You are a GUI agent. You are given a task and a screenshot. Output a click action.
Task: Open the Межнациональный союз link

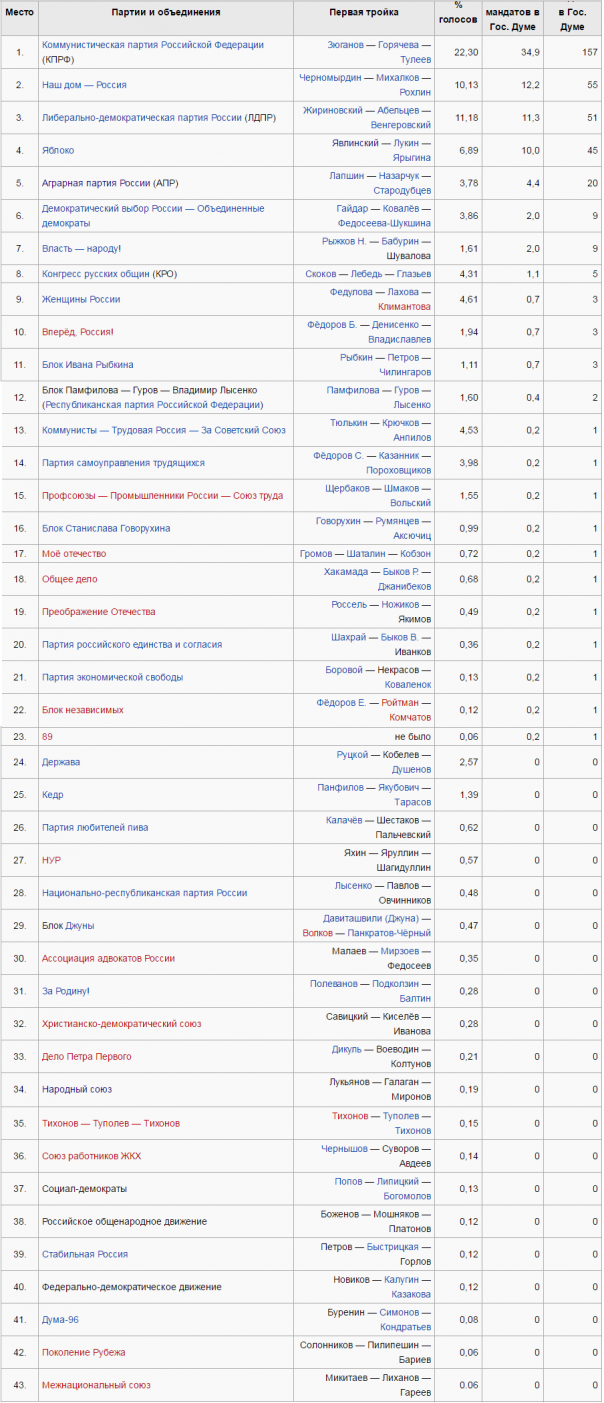pos(96,1385)
